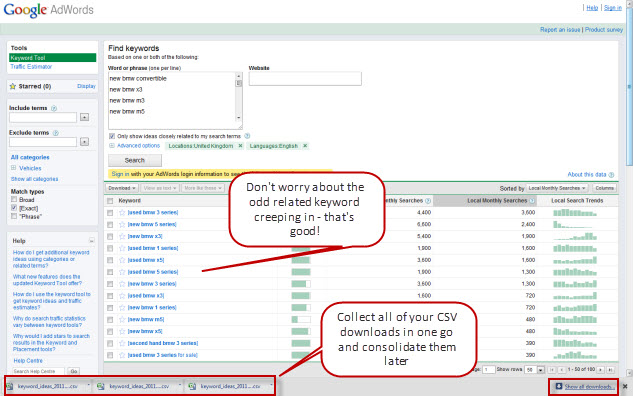Open the More like these dropdown

pos(203,188)
